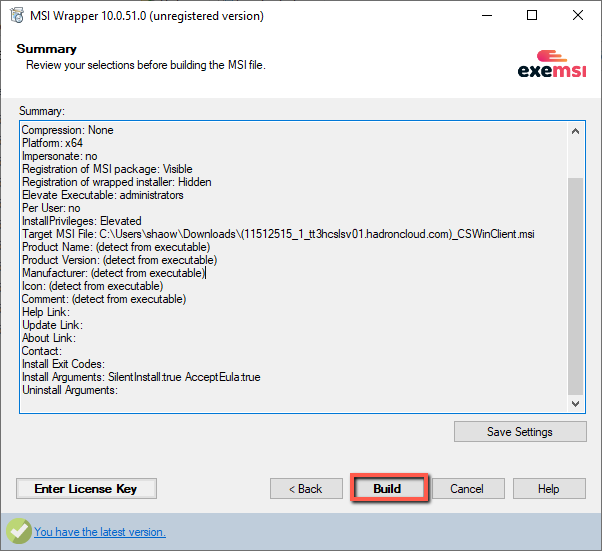
Task: Click 'Product Version: (detect from executable)' line
Action: (119, 260)
